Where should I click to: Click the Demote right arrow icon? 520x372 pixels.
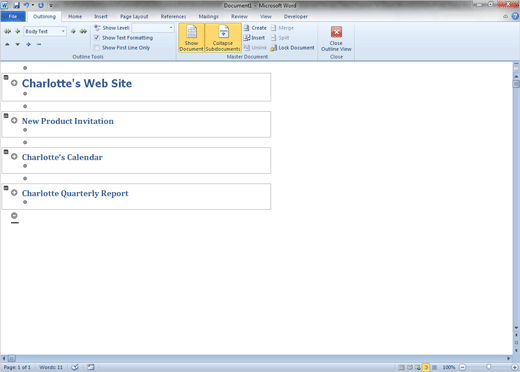click(73, 31)
